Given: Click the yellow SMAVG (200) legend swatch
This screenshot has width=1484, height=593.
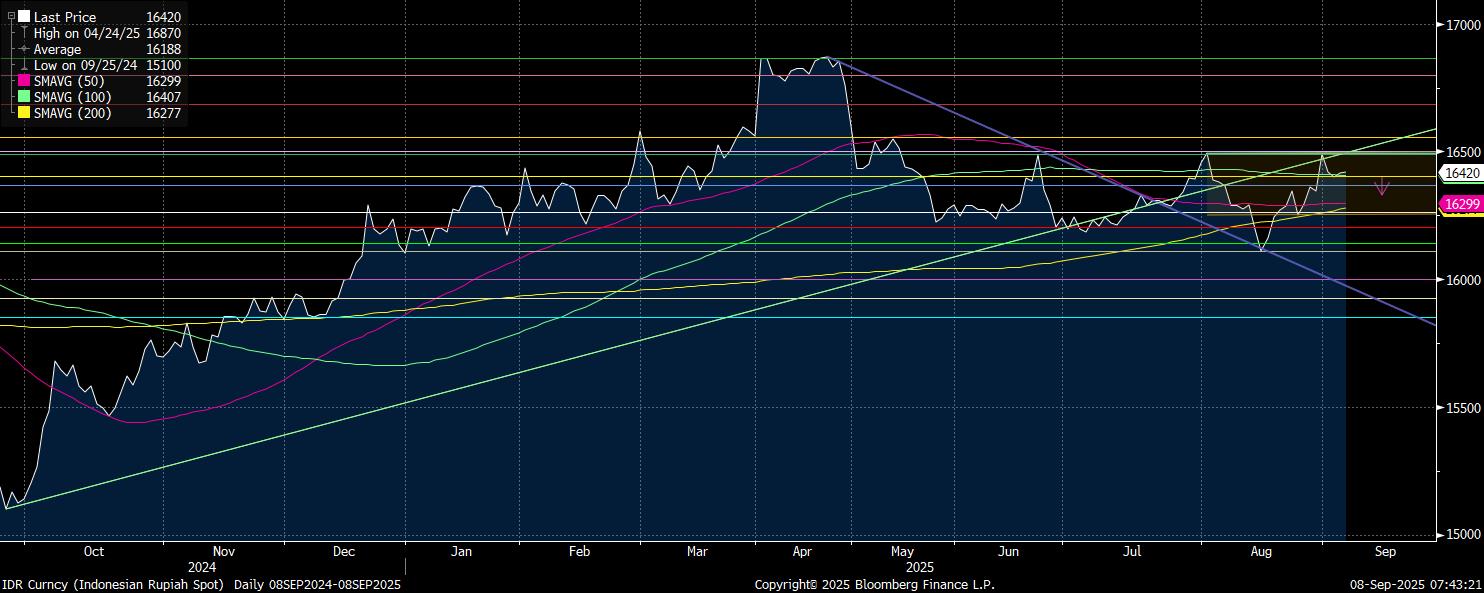Looking at the screenshot, I should 24,113.
